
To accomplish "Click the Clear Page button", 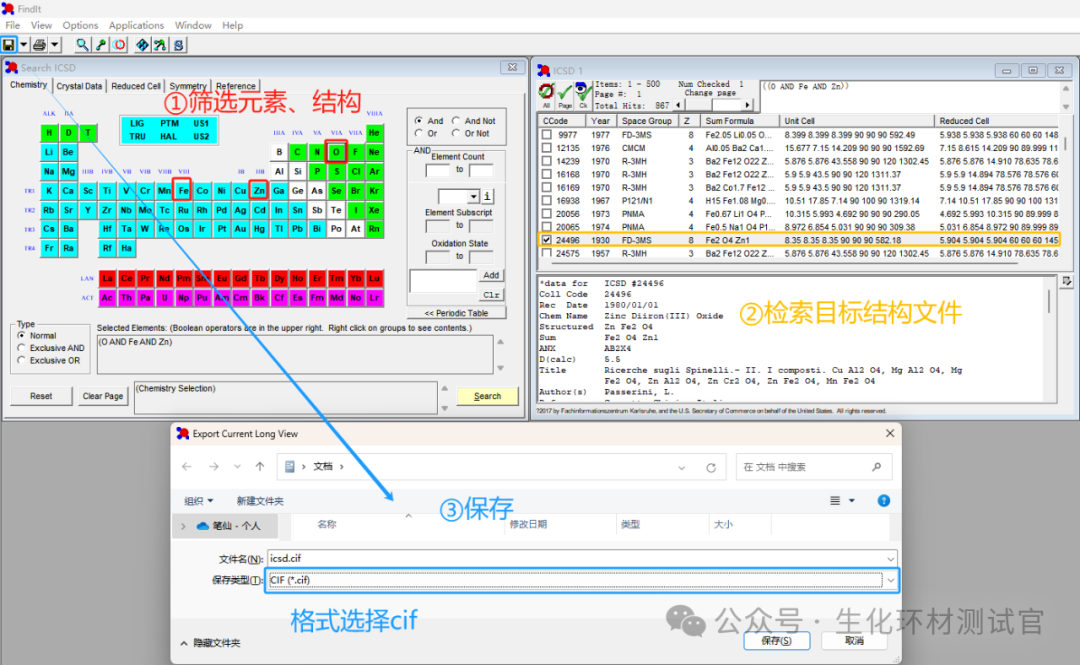I will click(x=103, y=396).
